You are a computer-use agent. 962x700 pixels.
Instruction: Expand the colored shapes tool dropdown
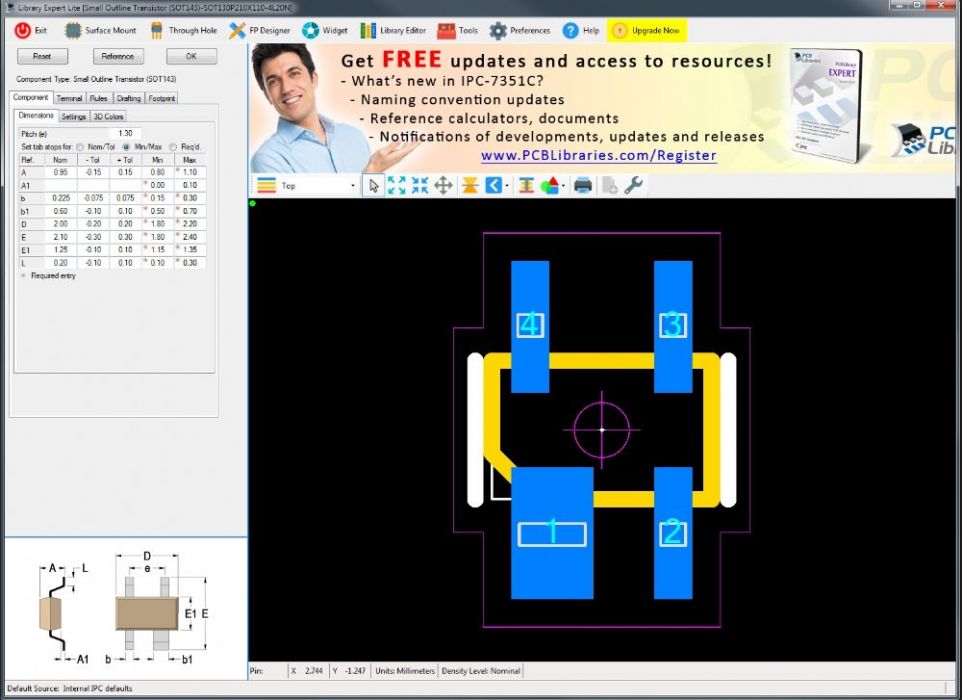pyautogui.click(x=563, y=186)
